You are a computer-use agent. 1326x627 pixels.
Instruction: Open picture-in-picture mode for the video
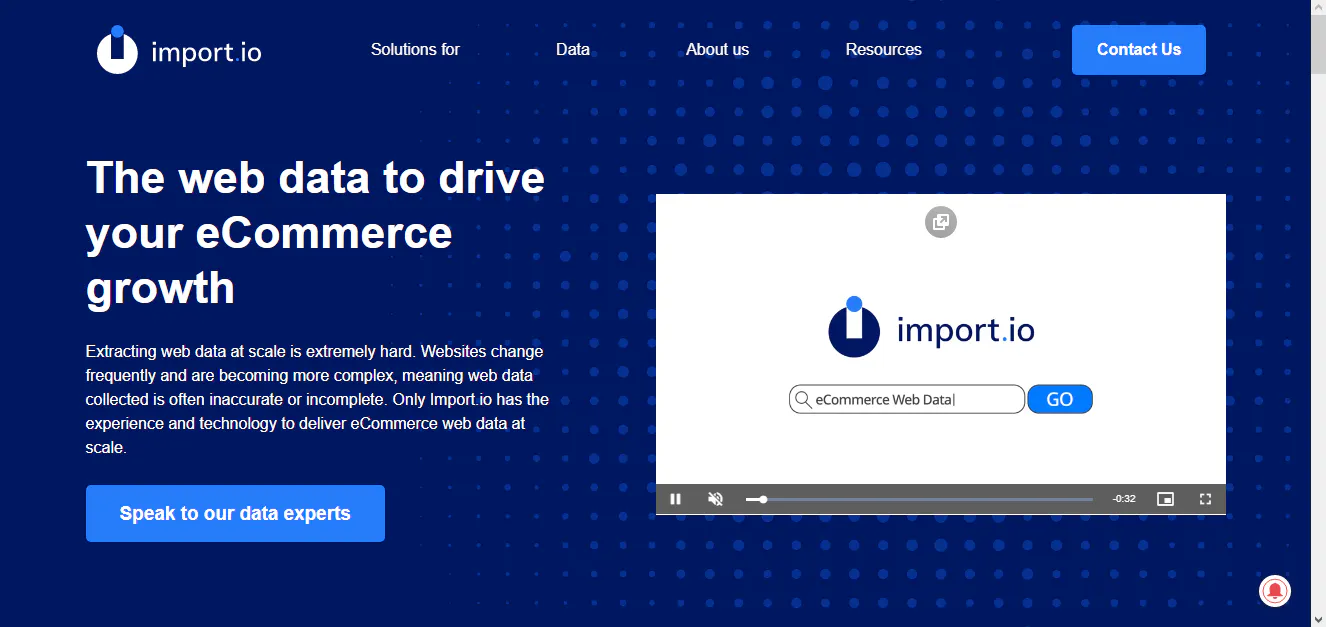pos(1165,498)
